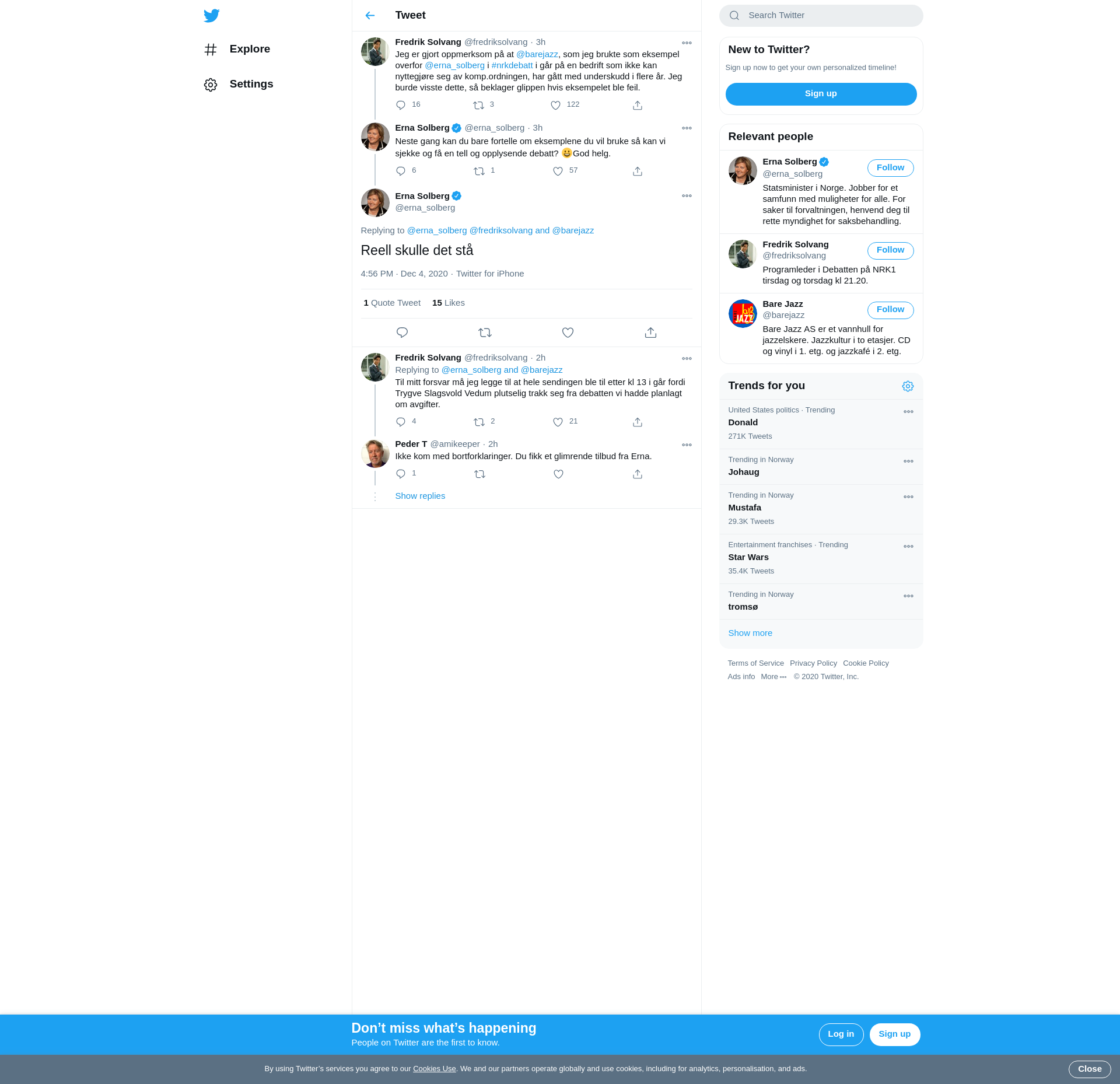The image size is (1120, 1084).
Task: Open more options on Fredrik's 2h tweet
Action: [x=687, y=358]
